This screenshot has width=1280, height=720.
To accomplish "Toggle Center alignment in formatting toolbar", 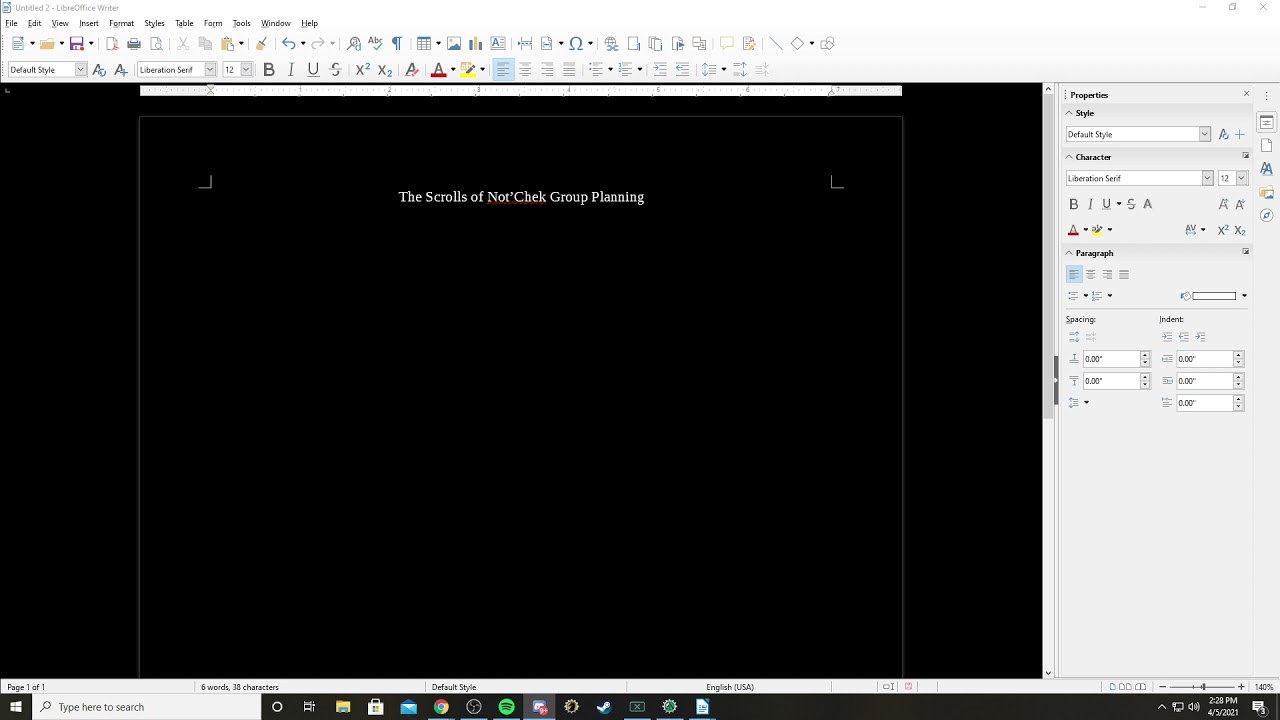I will pyautogui.click(x=525, y=69).
